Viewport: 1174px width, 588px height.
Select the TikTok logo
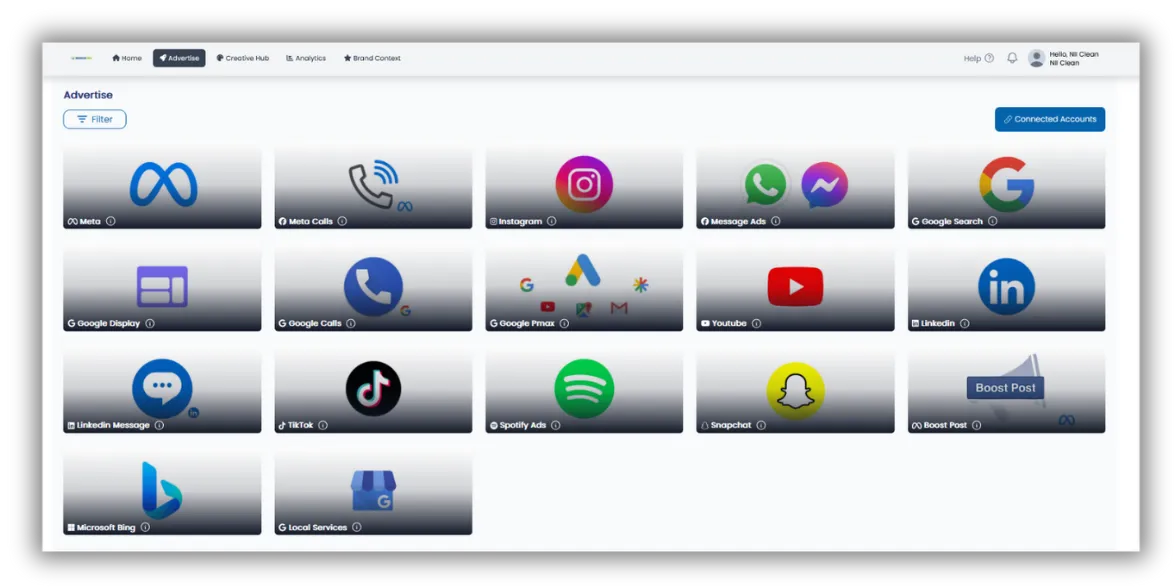point(374,389)
